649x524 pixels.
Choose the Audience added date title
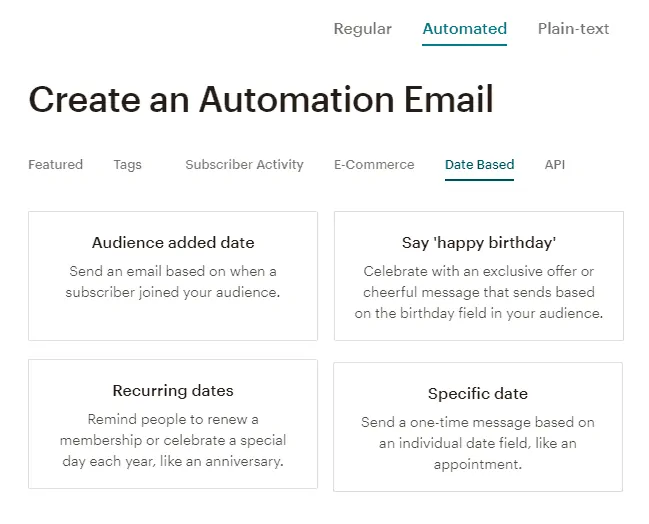pyautogui.click(x=173, y=243)
